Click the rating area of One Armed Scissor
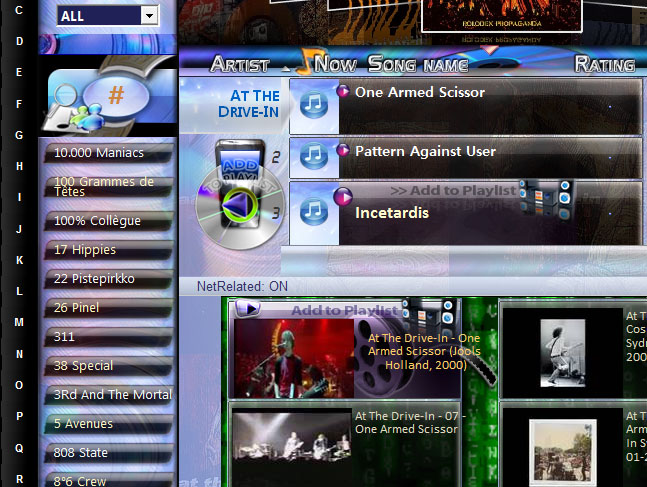The width and height of the screenshot is (647, 487). [610, 106]
